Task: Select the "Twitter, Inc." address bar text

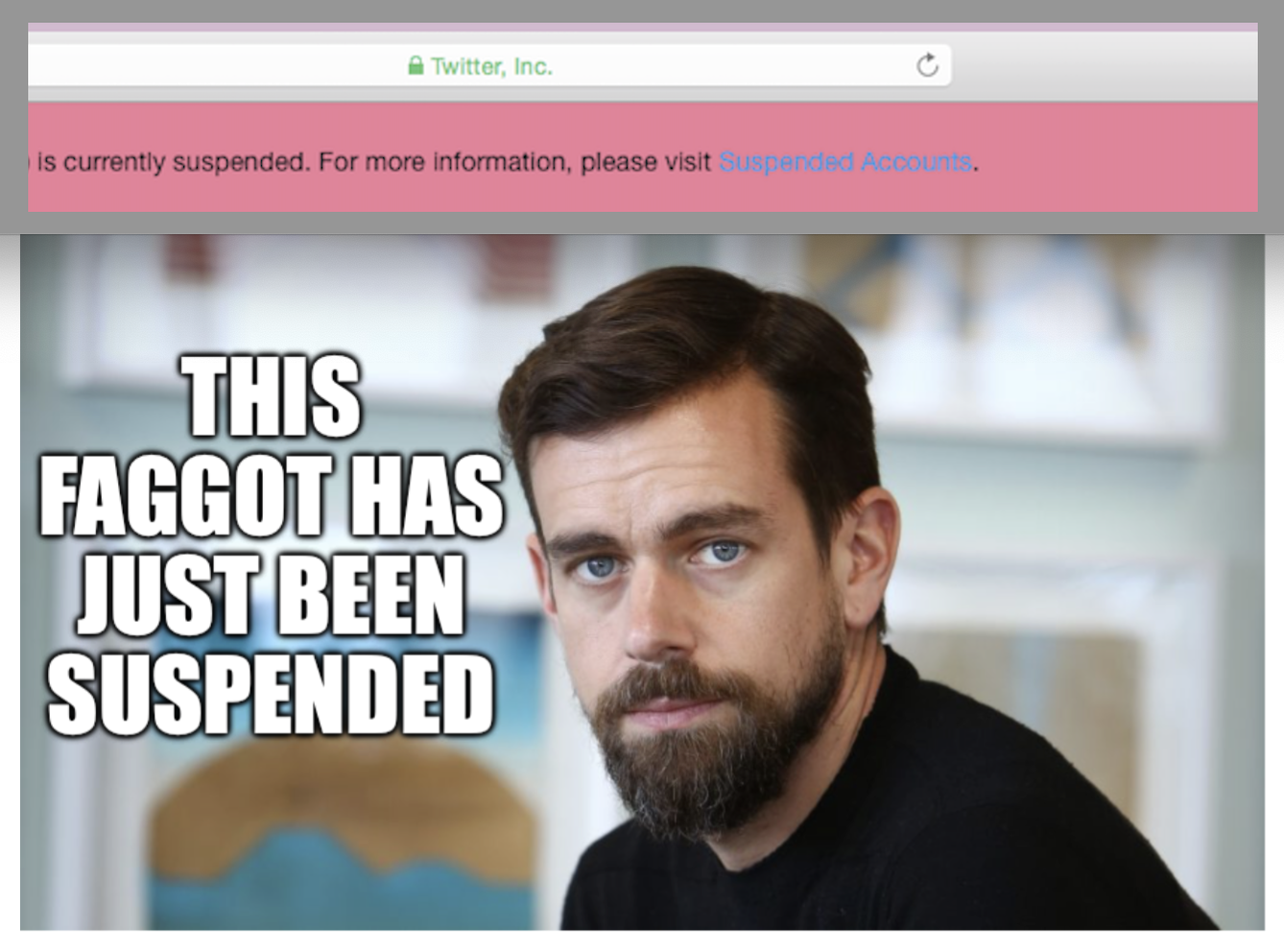Action: 491,66
